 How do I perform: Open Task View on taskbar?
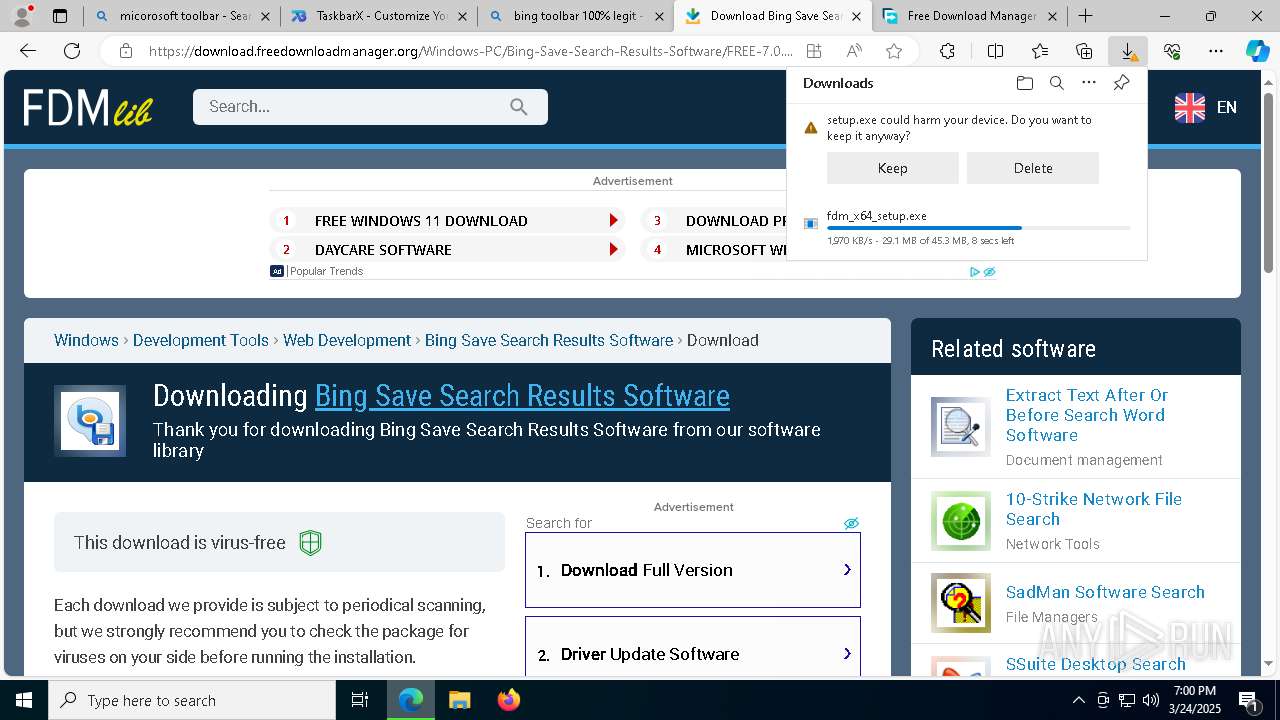(360, 700)
